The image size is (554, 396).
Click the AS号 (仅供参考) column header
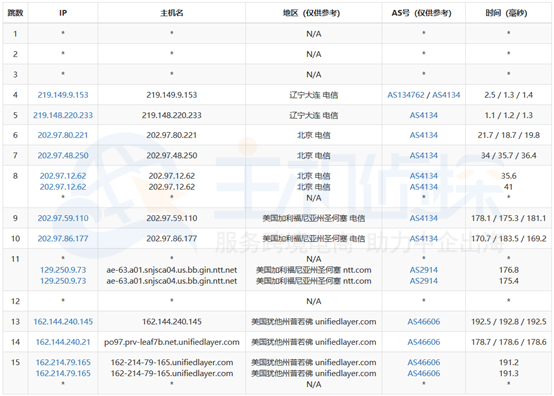[x=424, y=13]
